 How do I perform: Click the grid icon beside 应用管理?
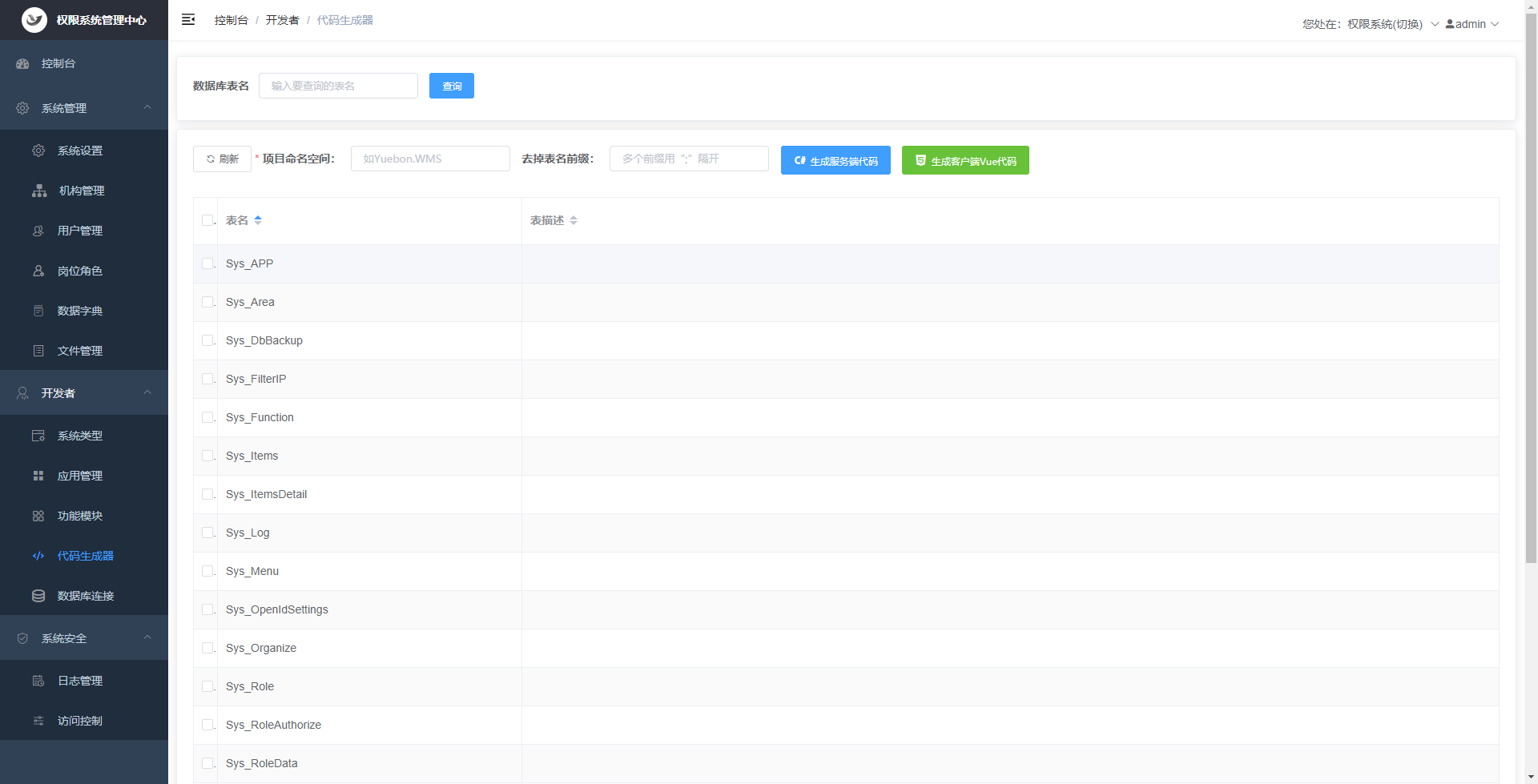tap(38, 476)
